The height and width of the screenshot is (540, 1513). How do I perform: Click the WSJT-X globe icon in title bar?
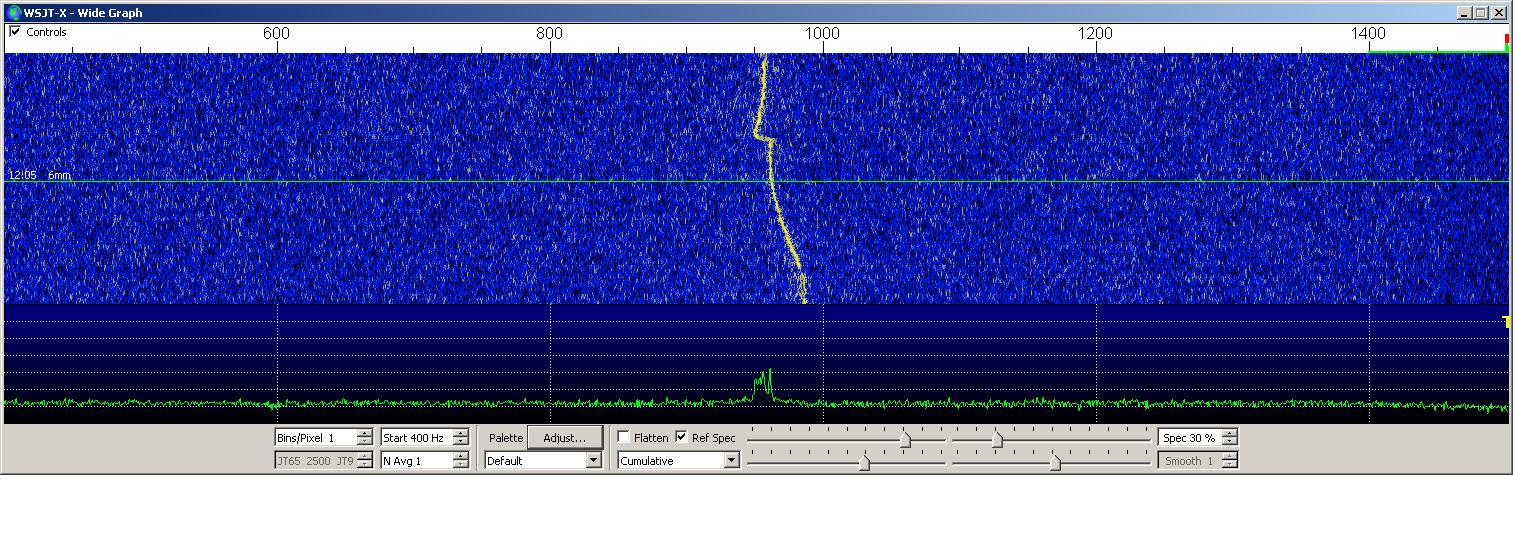(x=14, y=13)
